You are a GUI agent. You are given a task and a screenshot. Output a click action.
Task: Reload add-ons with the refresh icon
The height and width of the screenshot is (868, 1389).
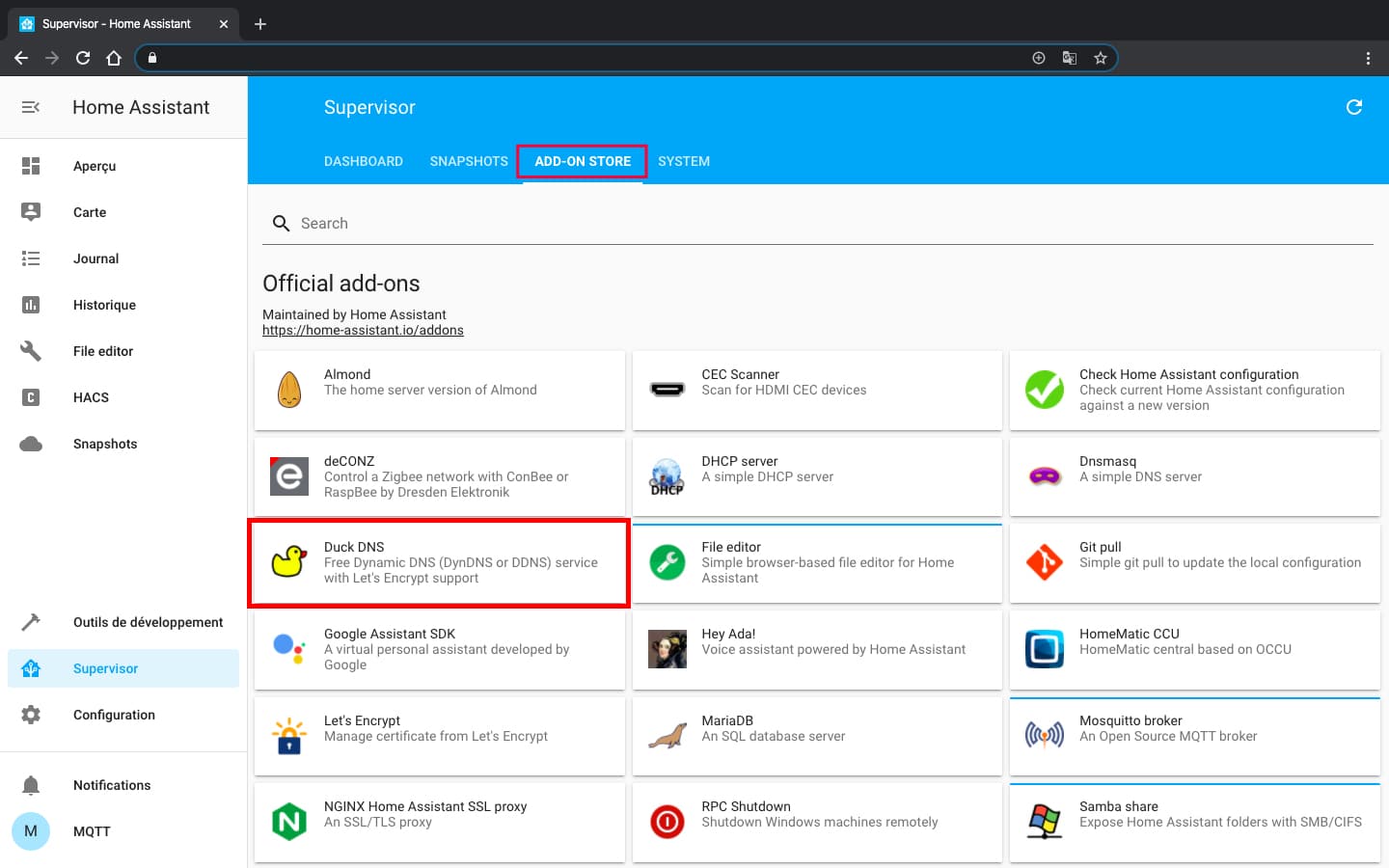pyautogui.click(x=1354, y=107)
